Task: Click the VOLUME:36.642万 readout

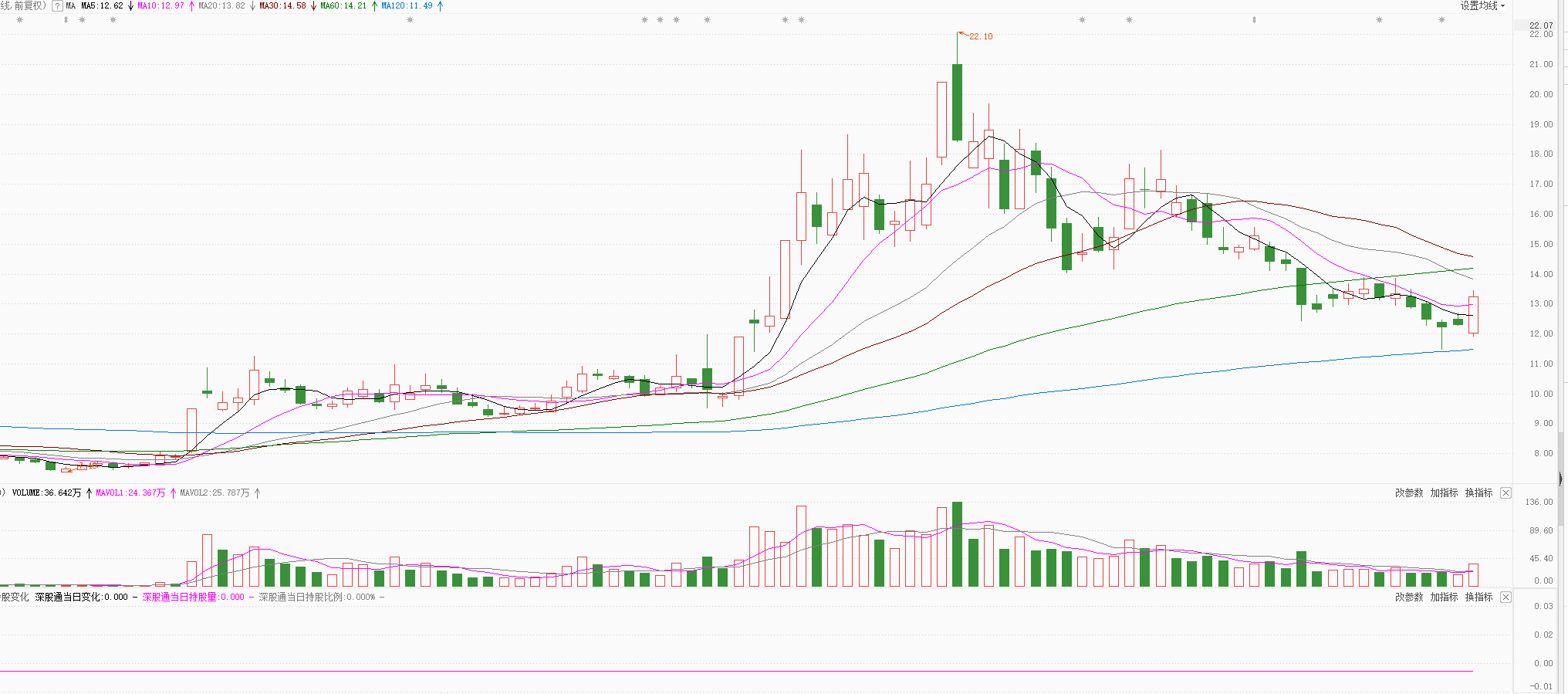Action: pos(46,493)
